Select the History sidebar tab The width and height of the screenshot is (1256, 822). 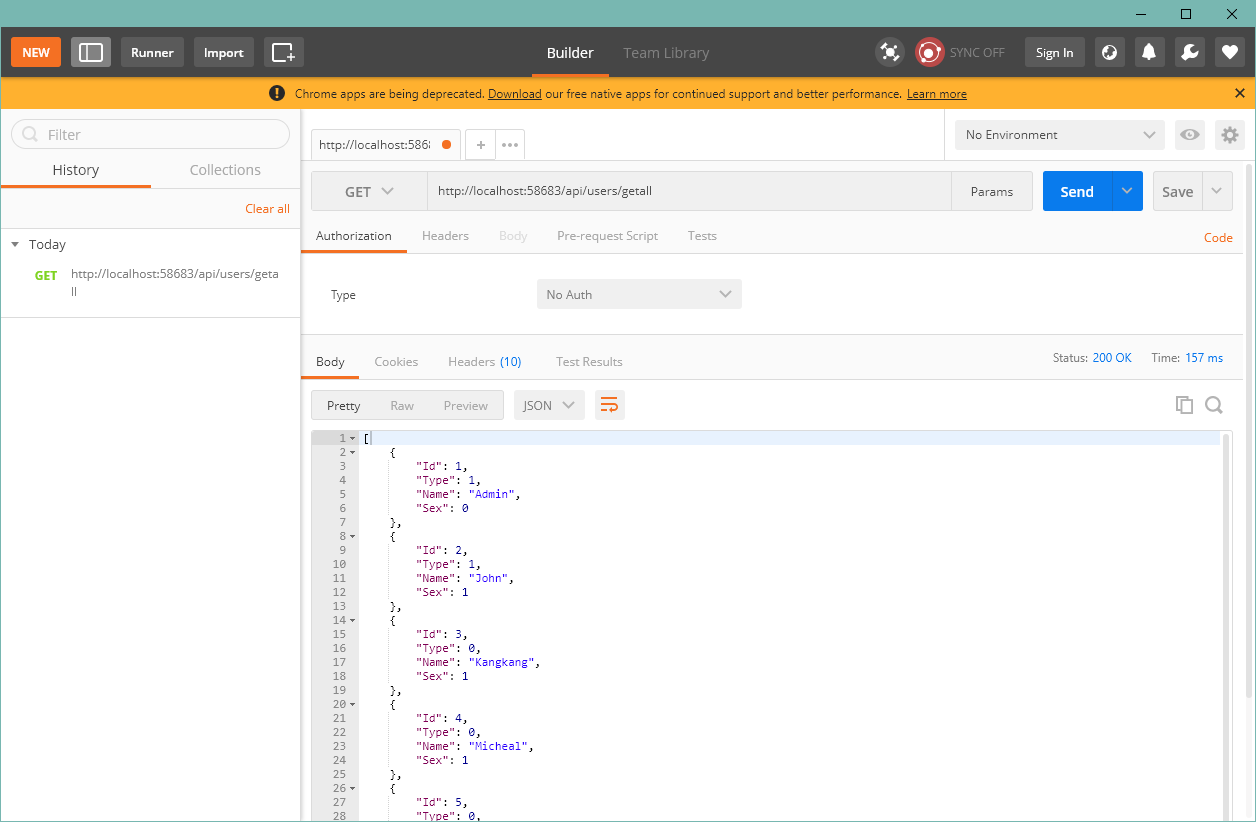coord(76,170)
